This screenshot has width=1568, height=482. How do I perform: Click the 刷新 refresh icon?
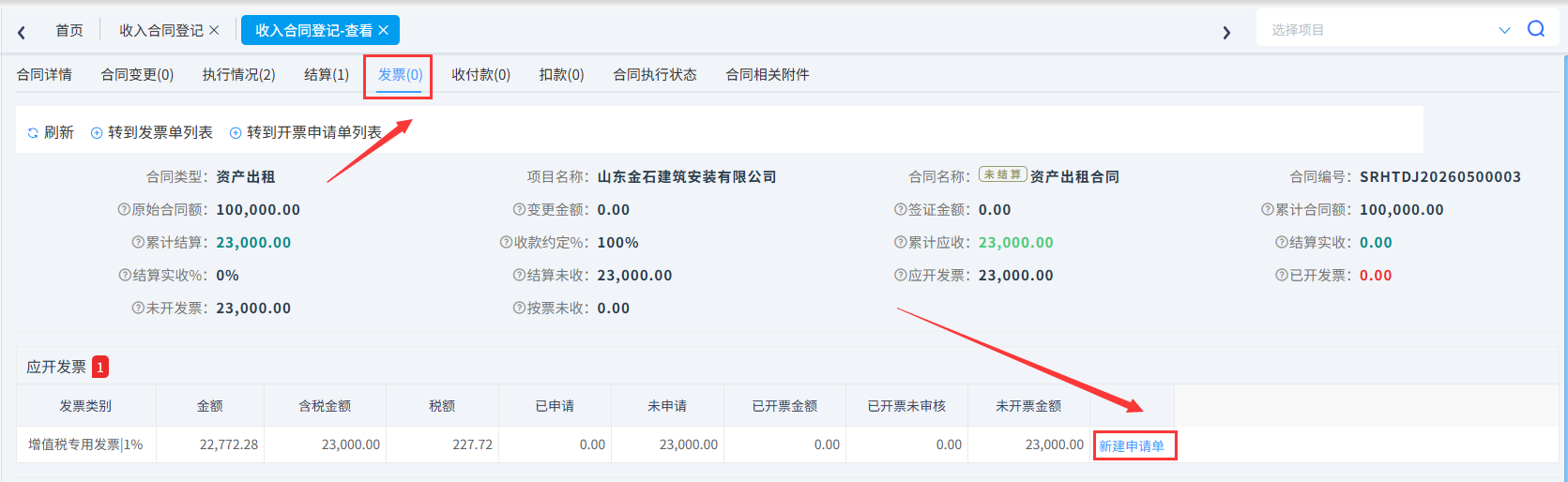(x=33, y=133)
